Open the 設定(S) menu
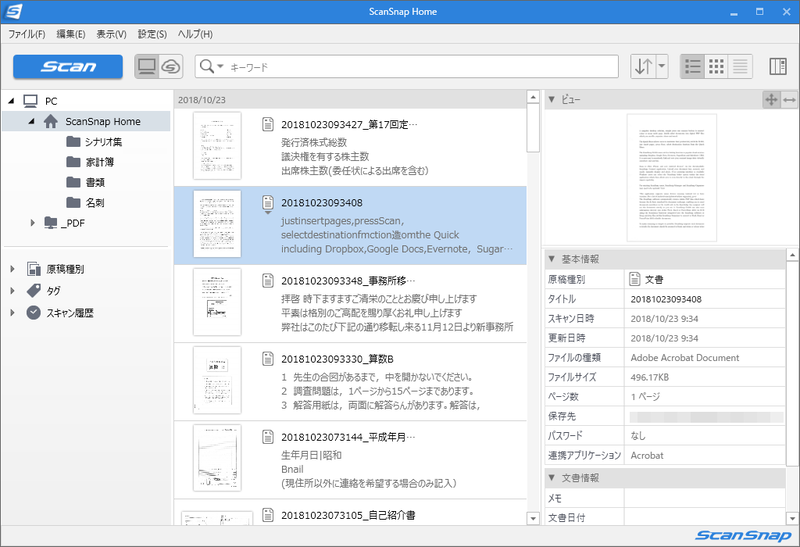 click(152, 34)
